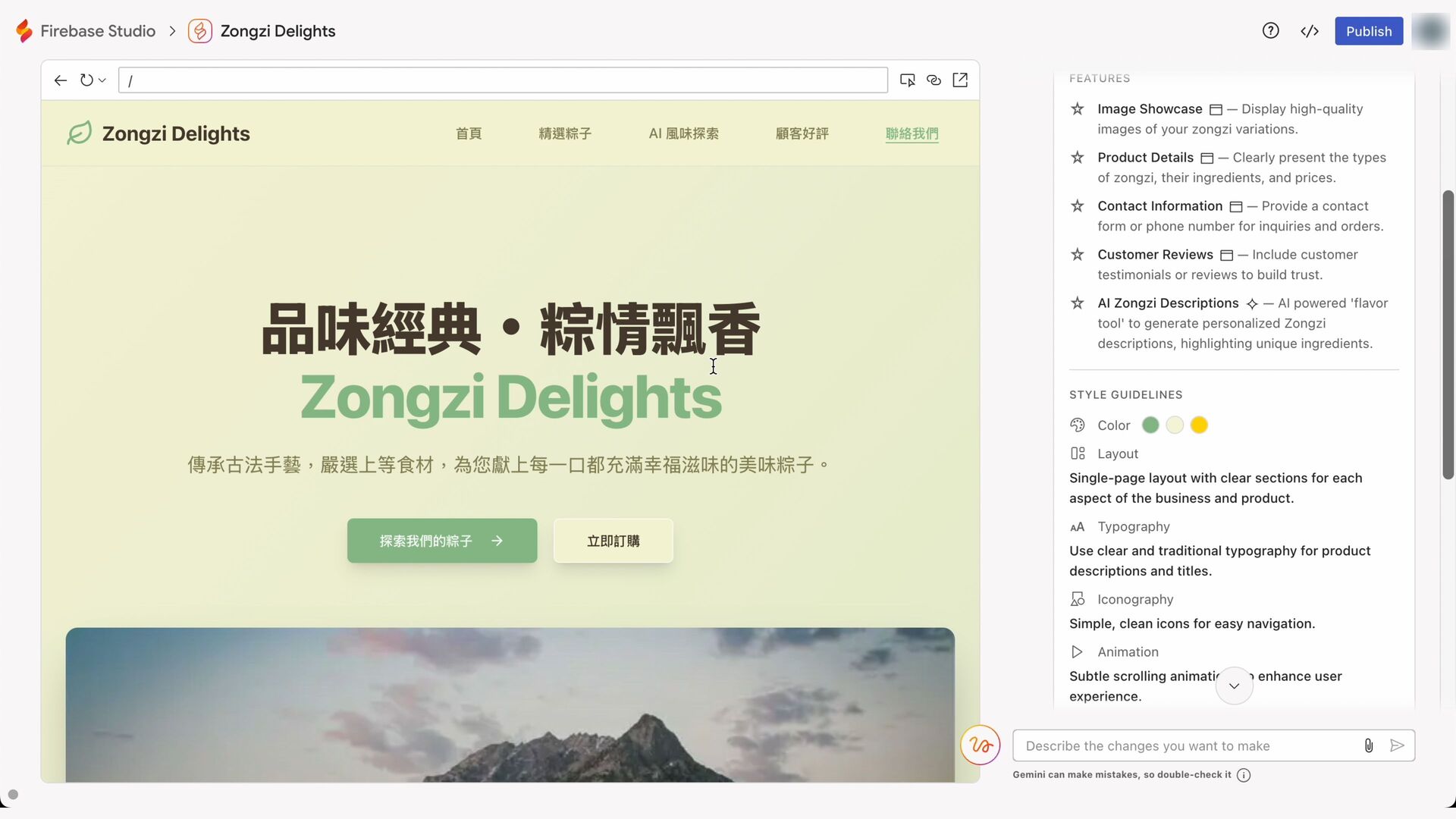Click the 立即訂購 button
The height and width of the screenshot is (819, 1456).
coord(613,541)
